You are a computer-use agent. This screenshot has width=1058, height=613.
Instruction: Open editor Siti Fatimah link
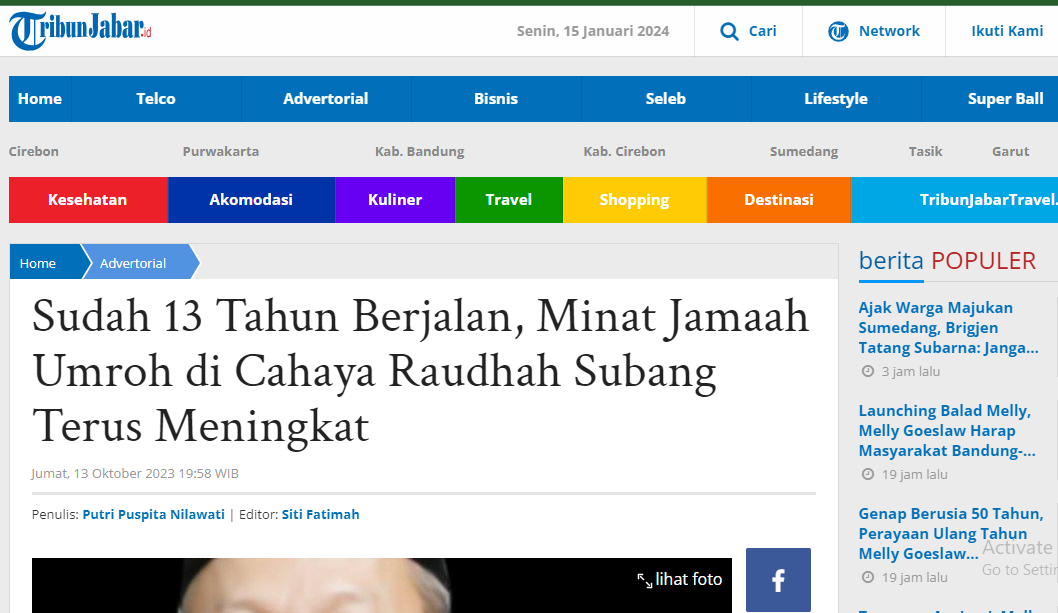click(321, 514)
